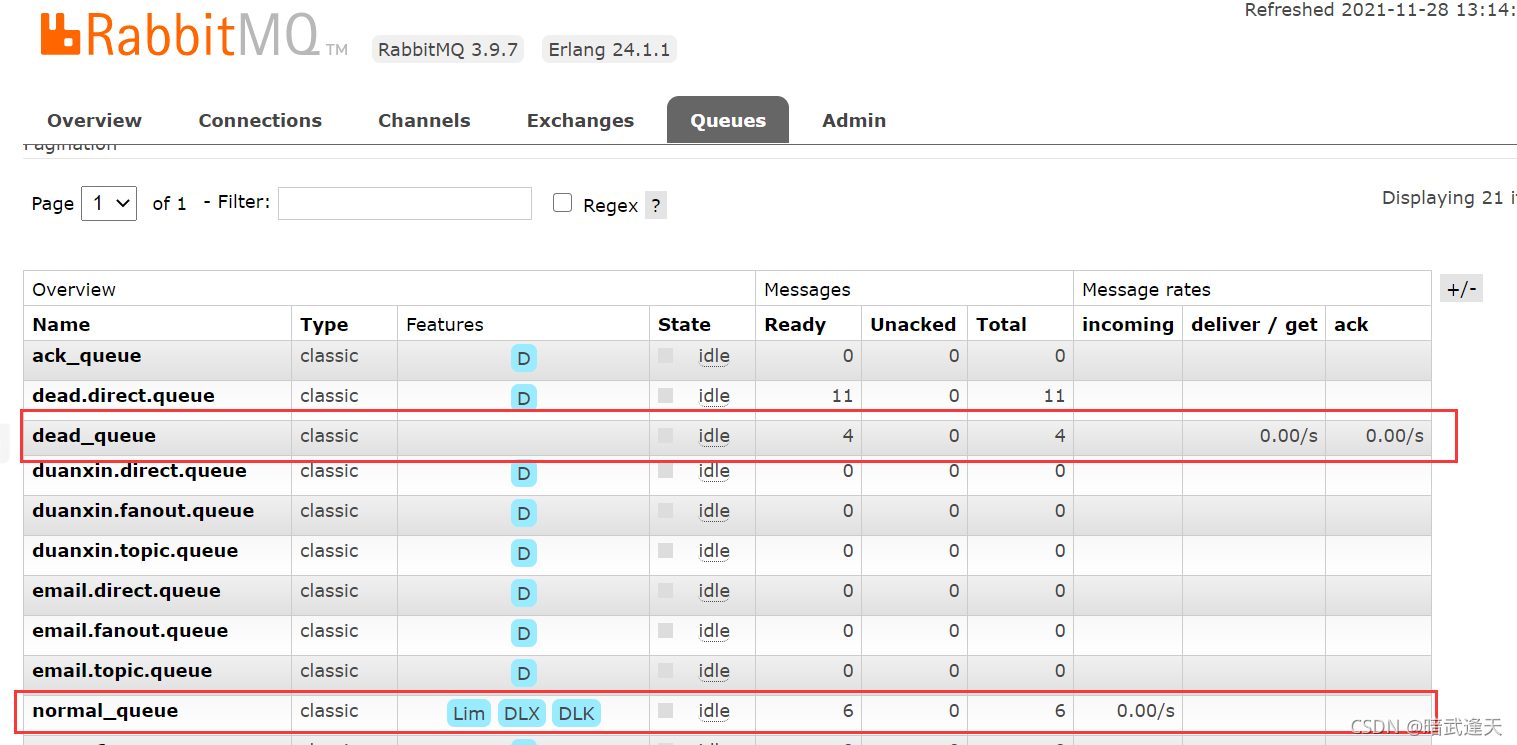Click the DLK badge on normal_queue
1517x745 pixels.
pyautogui.click(x=576, y=713)
